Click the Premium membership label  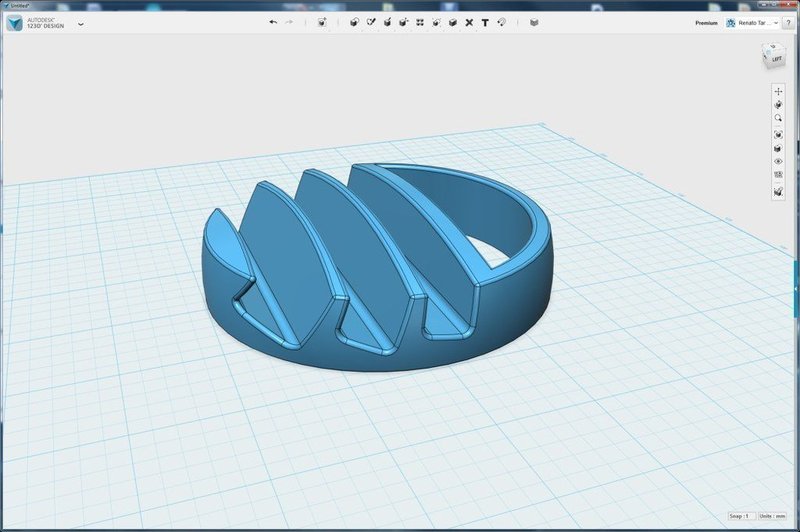[x=706, y=23]
